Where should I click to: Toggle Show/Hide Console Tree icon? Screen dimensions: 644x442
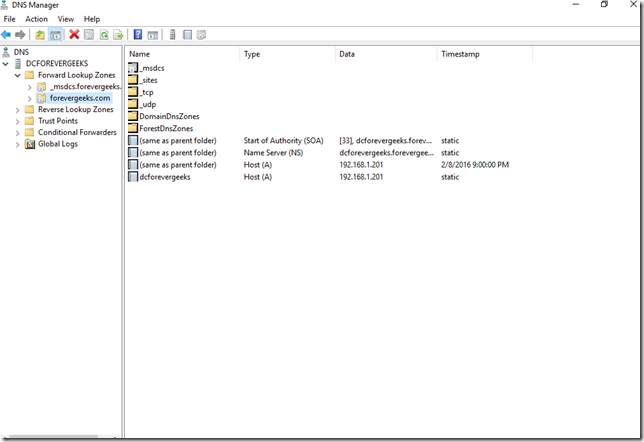[56, 35]
